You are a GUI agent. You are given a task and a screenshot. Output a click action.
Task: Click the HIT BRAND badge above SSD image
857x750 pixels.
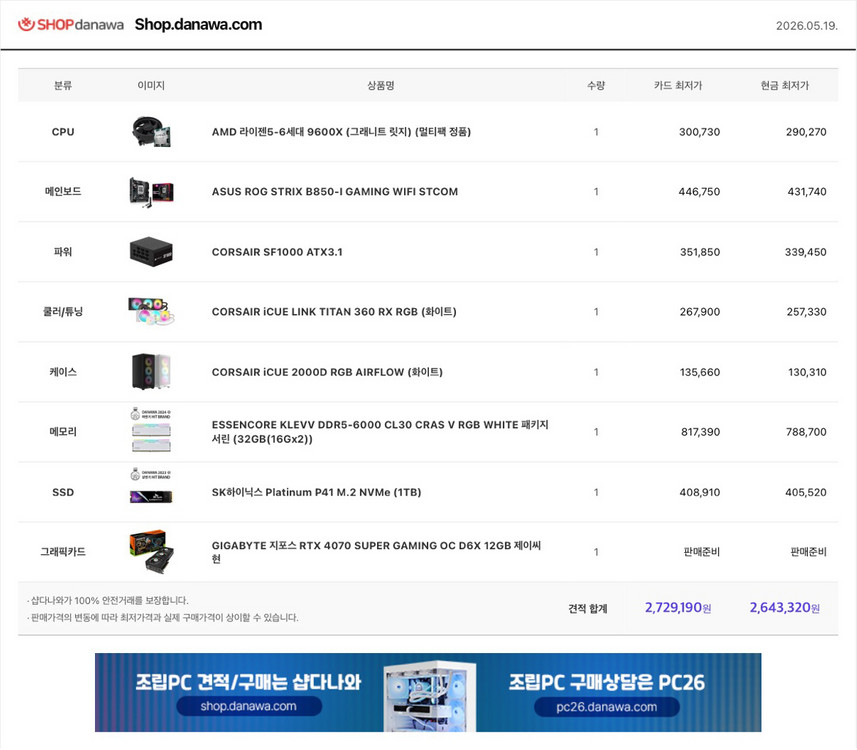coord(151,474)
